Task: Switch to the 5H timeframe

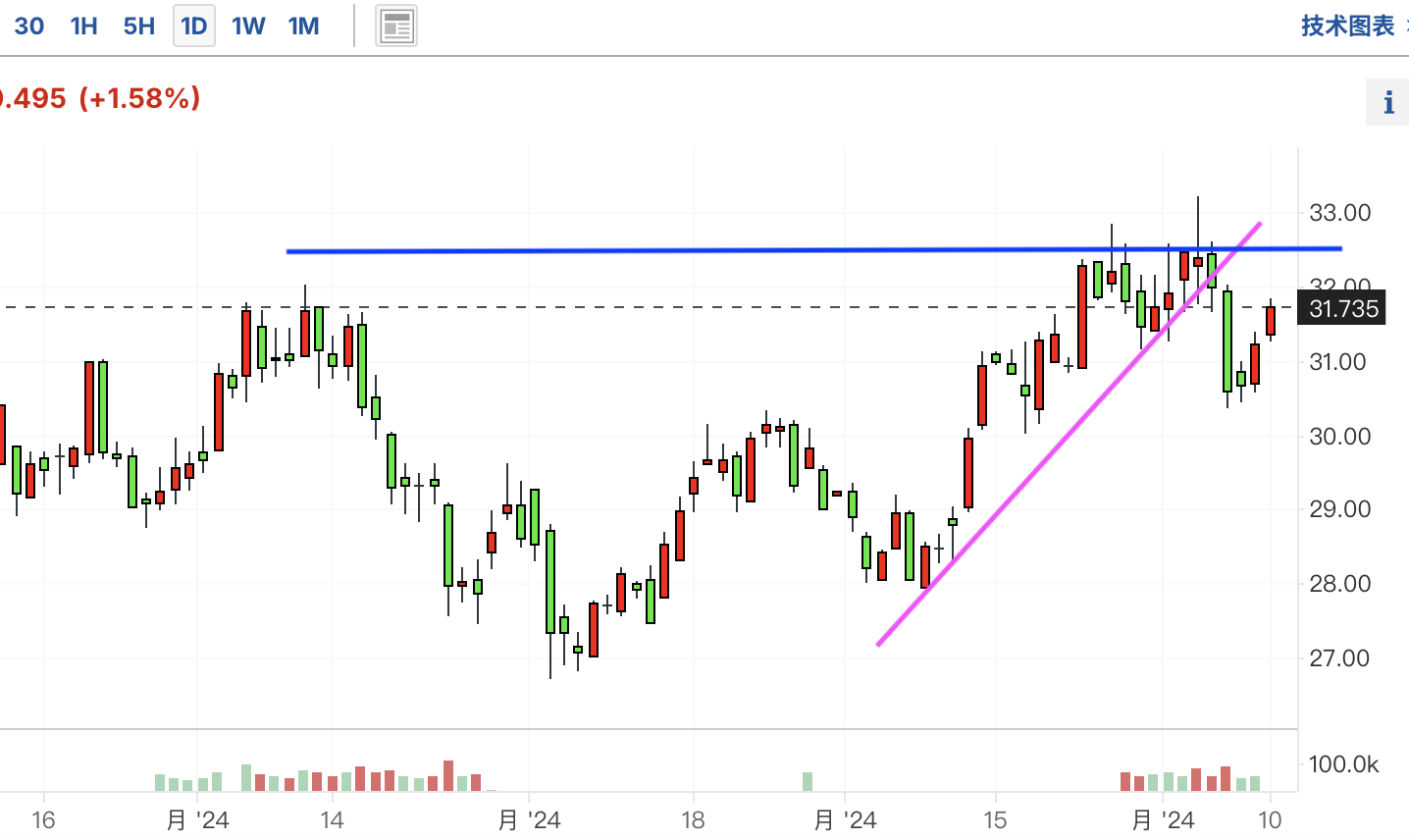Action: pyautogui.click(x=139, y=26)
